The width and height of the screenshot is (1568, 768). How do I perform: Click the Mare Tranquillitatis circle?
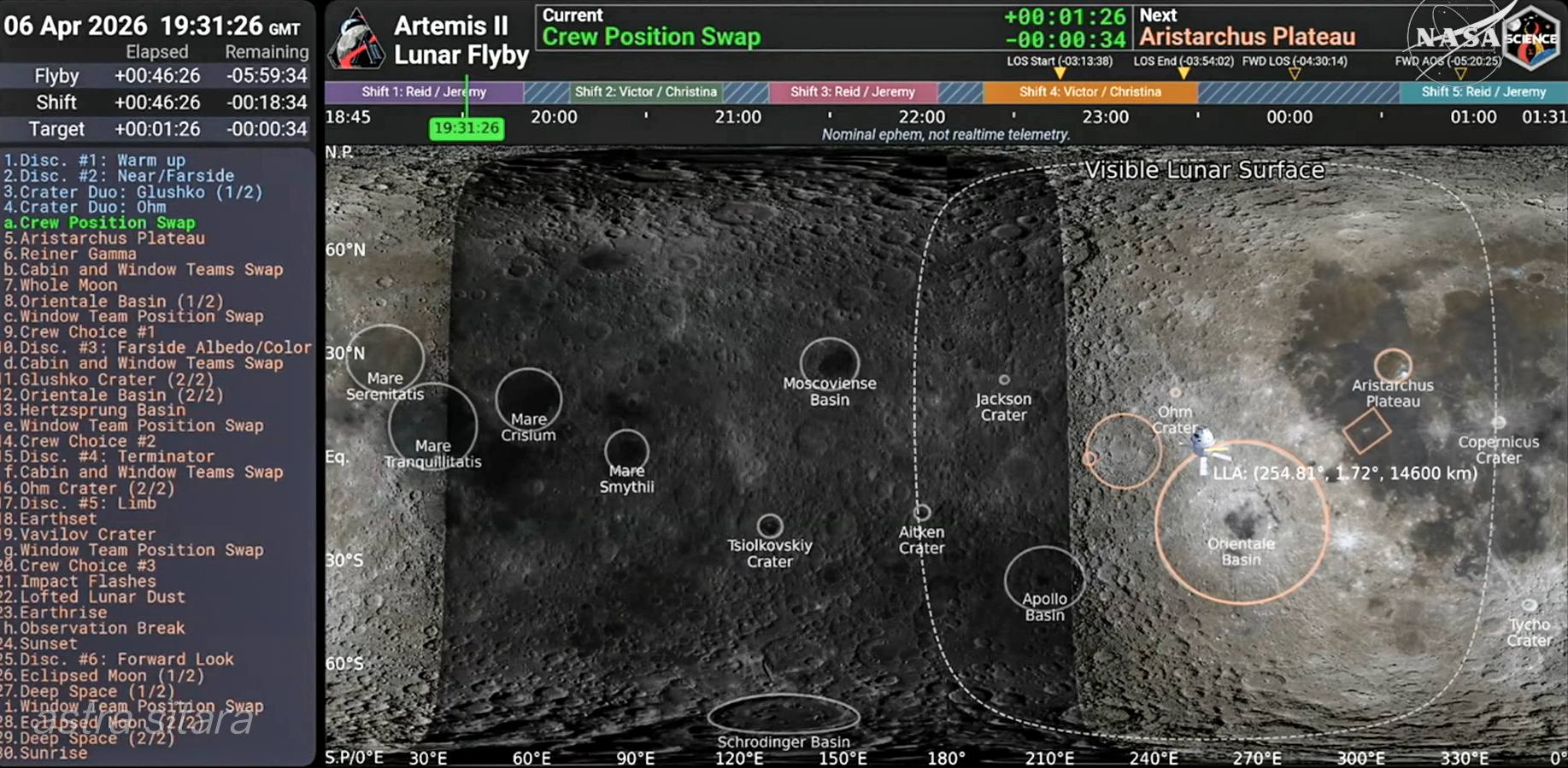pos(432,426)
